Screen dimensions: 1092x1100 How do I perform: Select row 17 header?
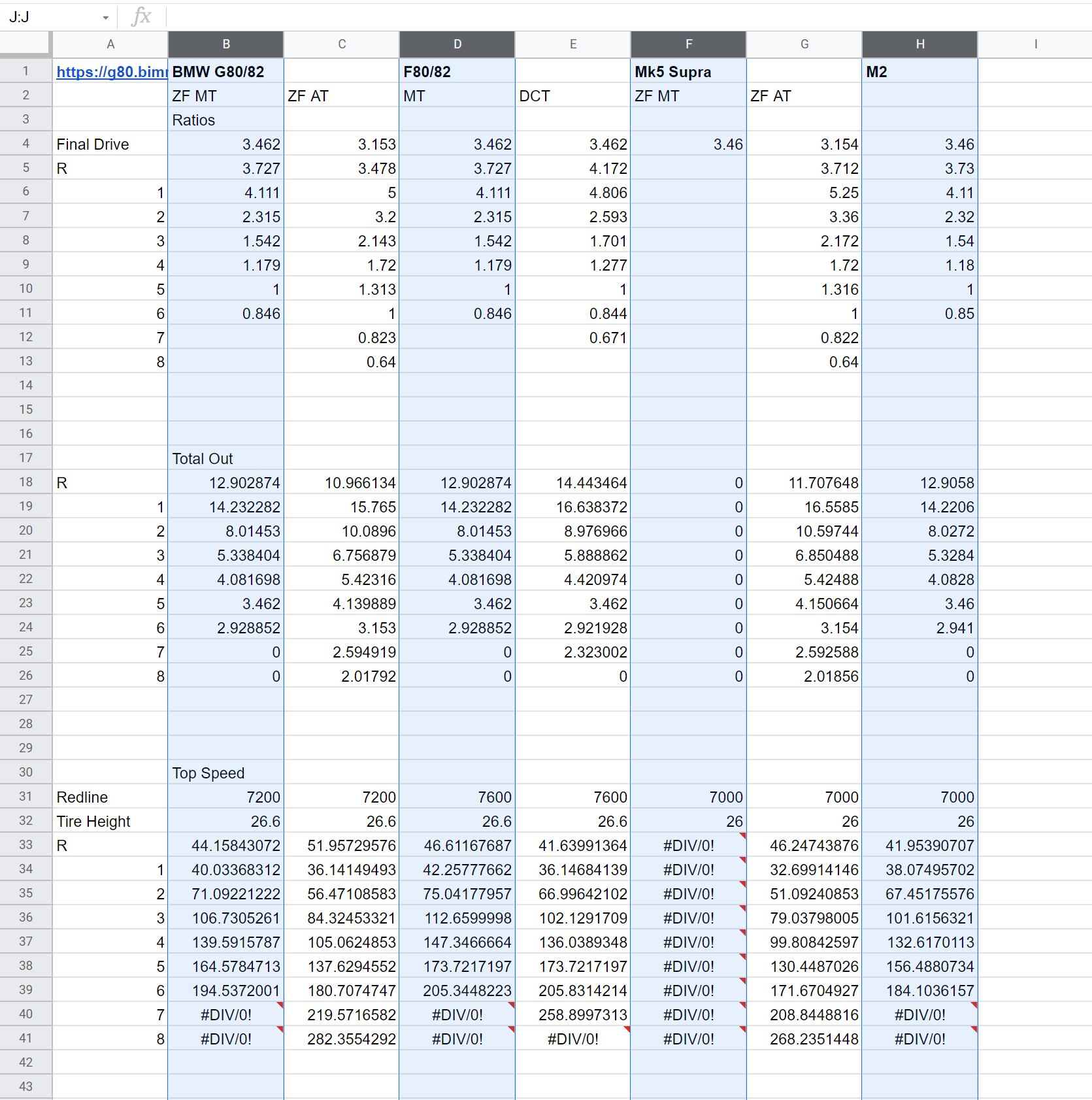[x=25, y=458]
